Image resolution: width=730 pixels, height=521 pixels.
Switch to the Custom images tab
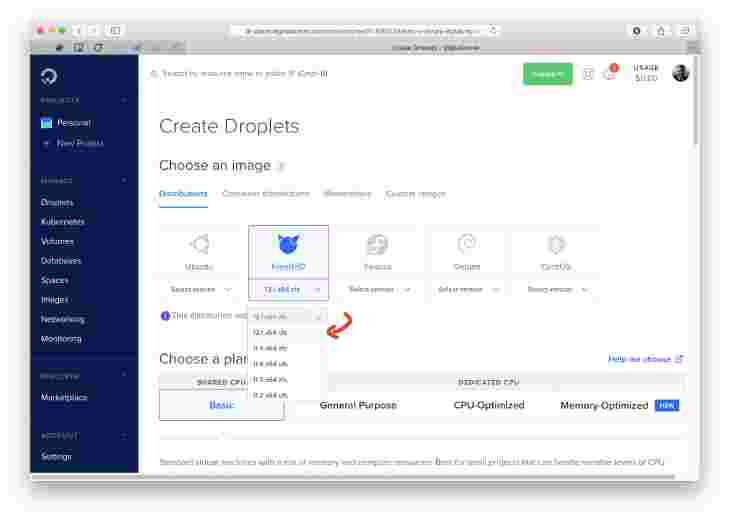(x=415, y=194)
